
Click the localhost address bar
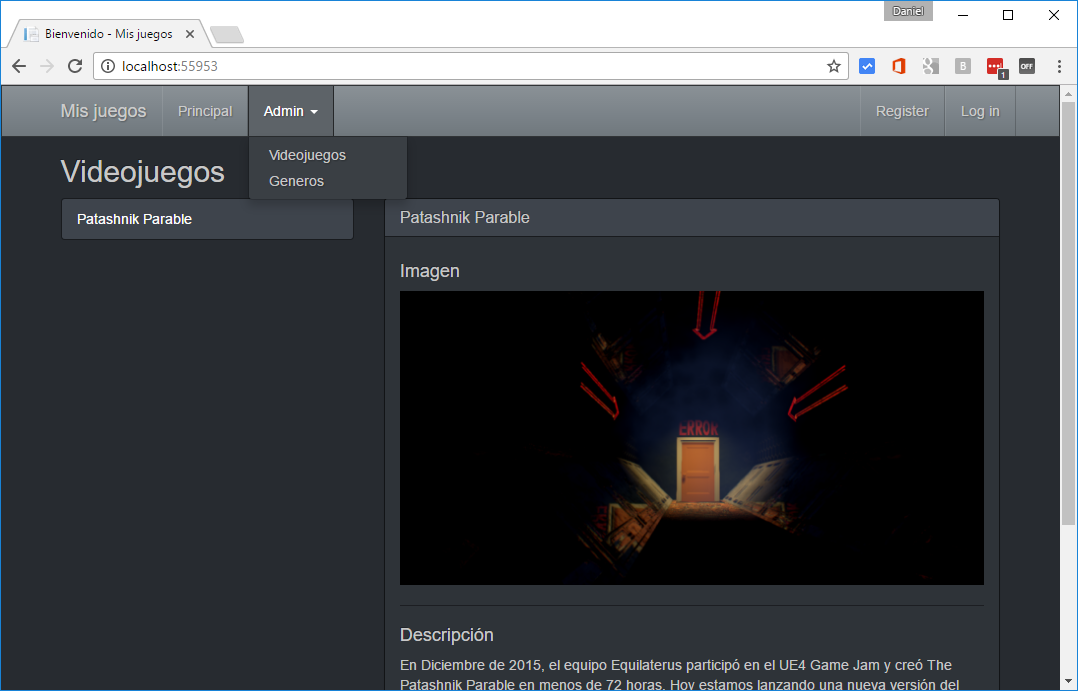tap(468, 66)
